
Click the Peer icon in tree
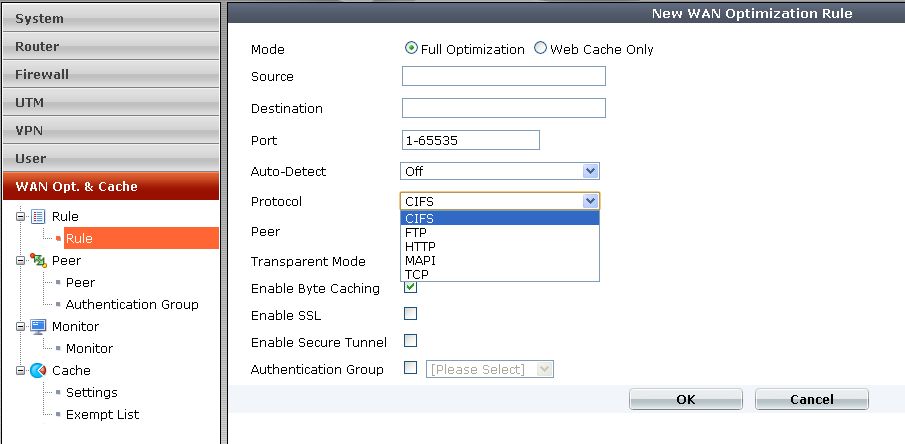click(38, 260)
